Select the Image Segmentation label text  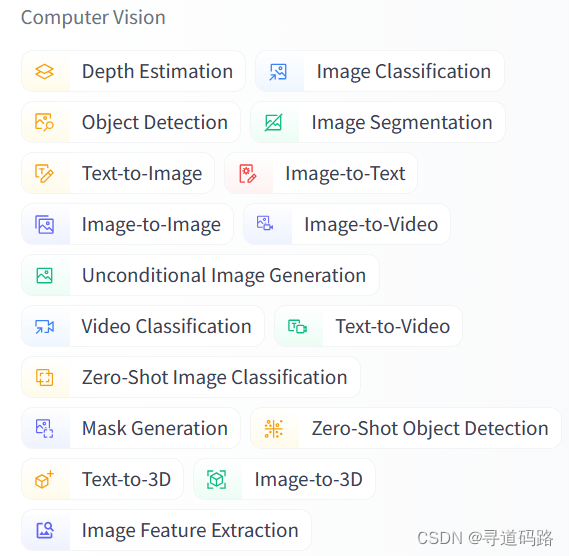point(402,123)
